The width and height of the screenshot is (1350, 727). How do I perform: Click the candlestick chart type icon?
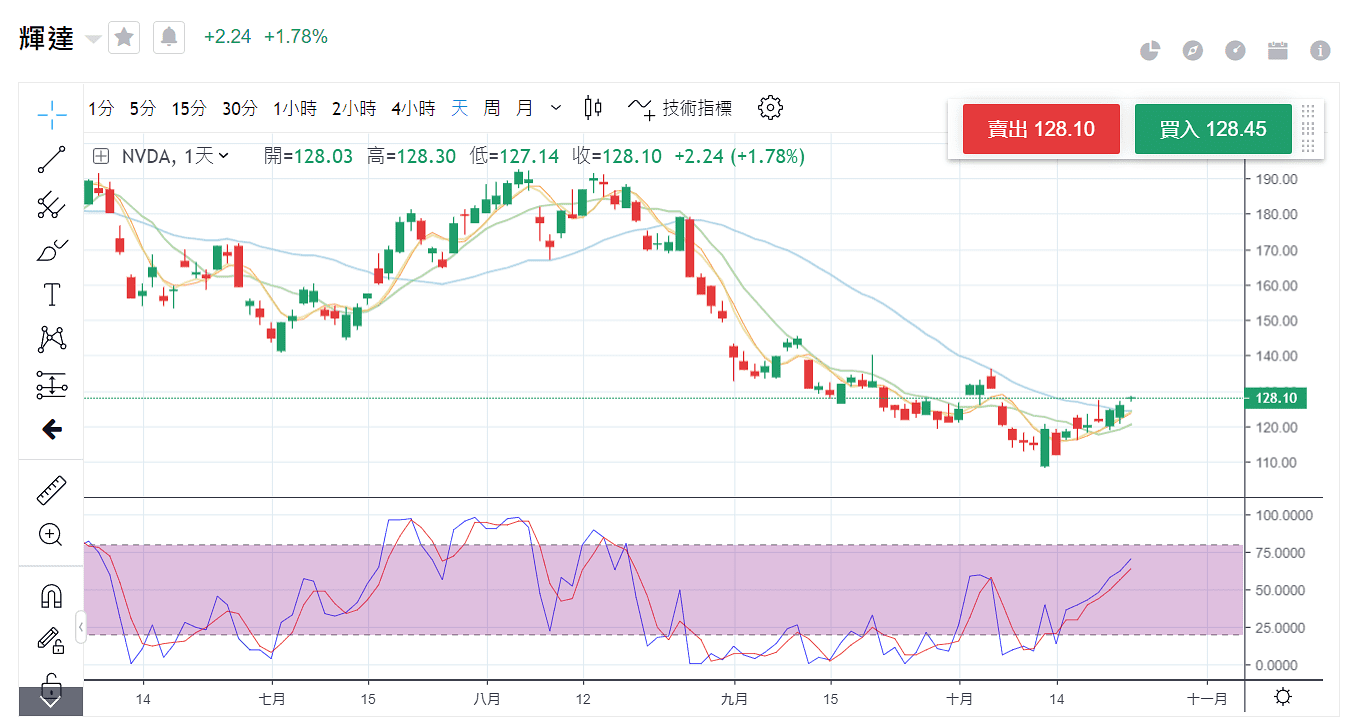tap(593, 108)
